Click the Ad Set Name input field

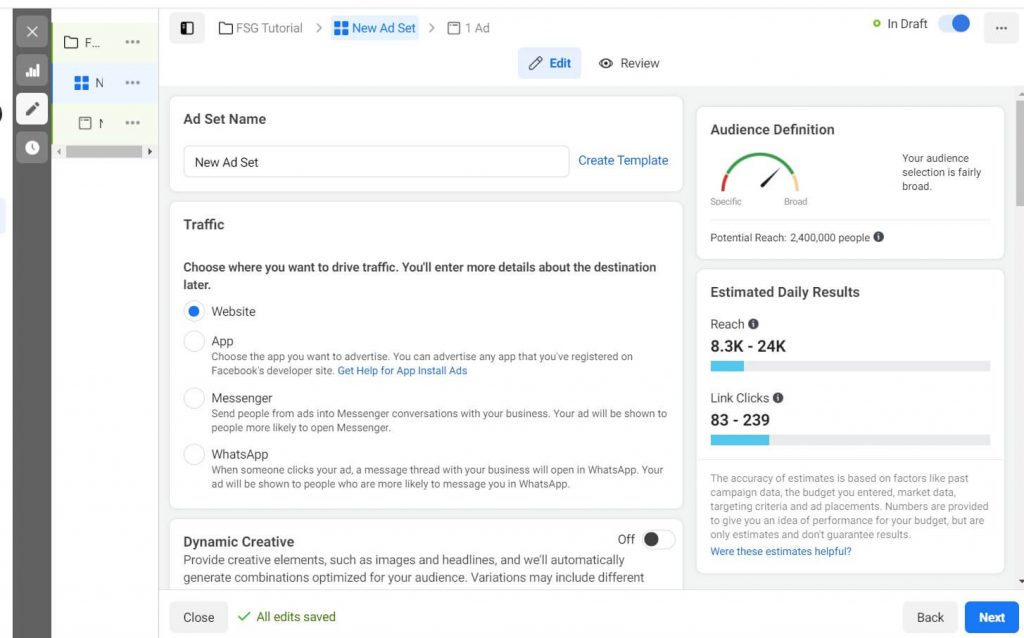(376, 162)
